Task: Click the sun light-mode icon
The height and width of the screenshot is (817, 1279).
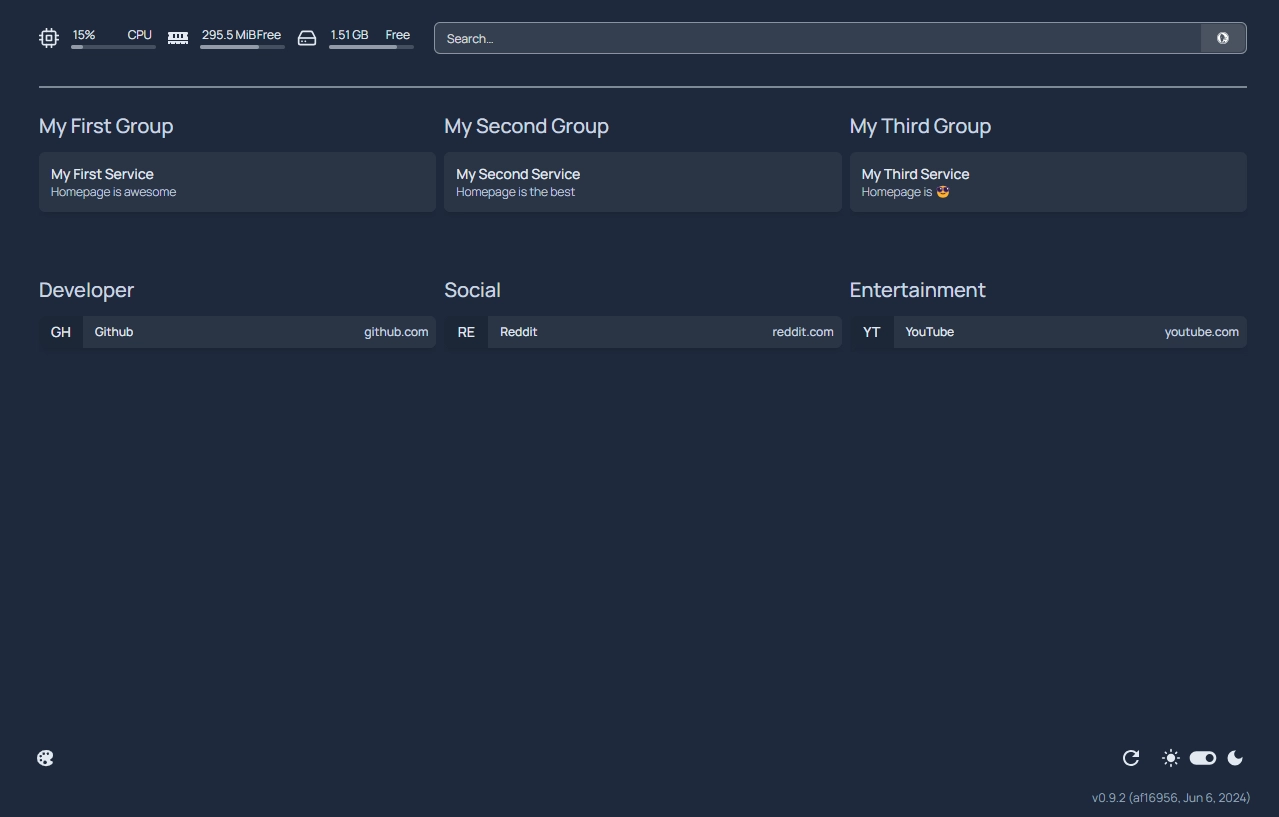Action: (x=1171, y=758)
